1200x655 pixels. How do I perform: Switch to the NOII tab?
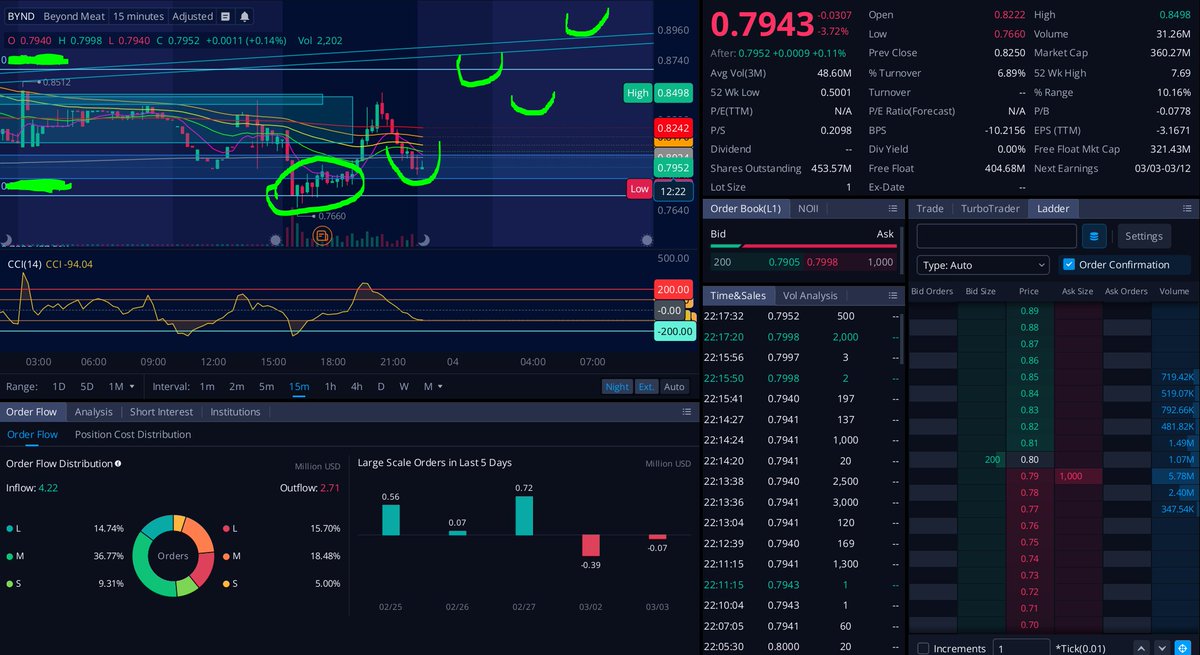[x=807, y=208]
